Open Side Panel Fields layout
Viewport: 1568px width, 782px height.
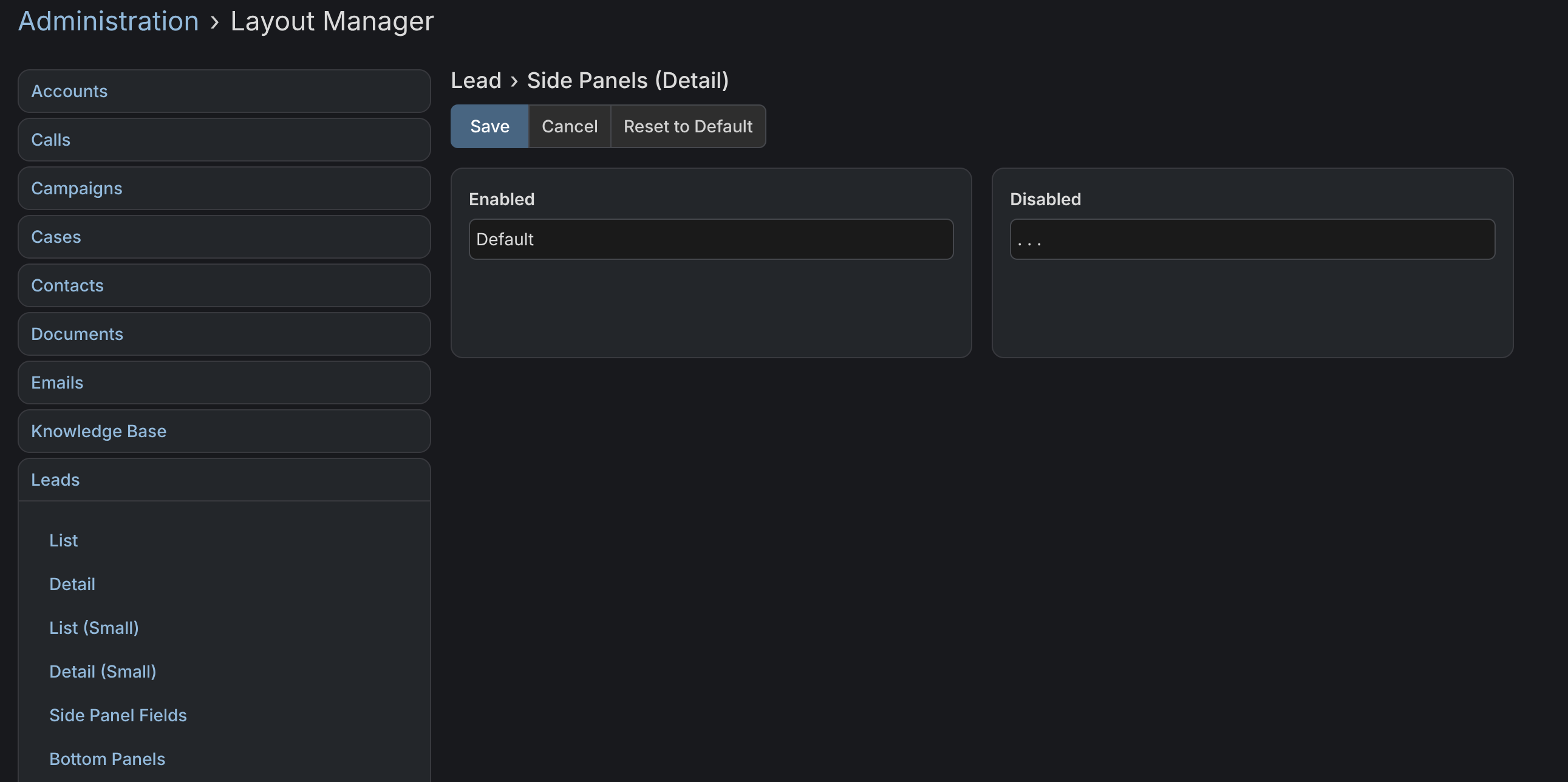coord(117,716)
